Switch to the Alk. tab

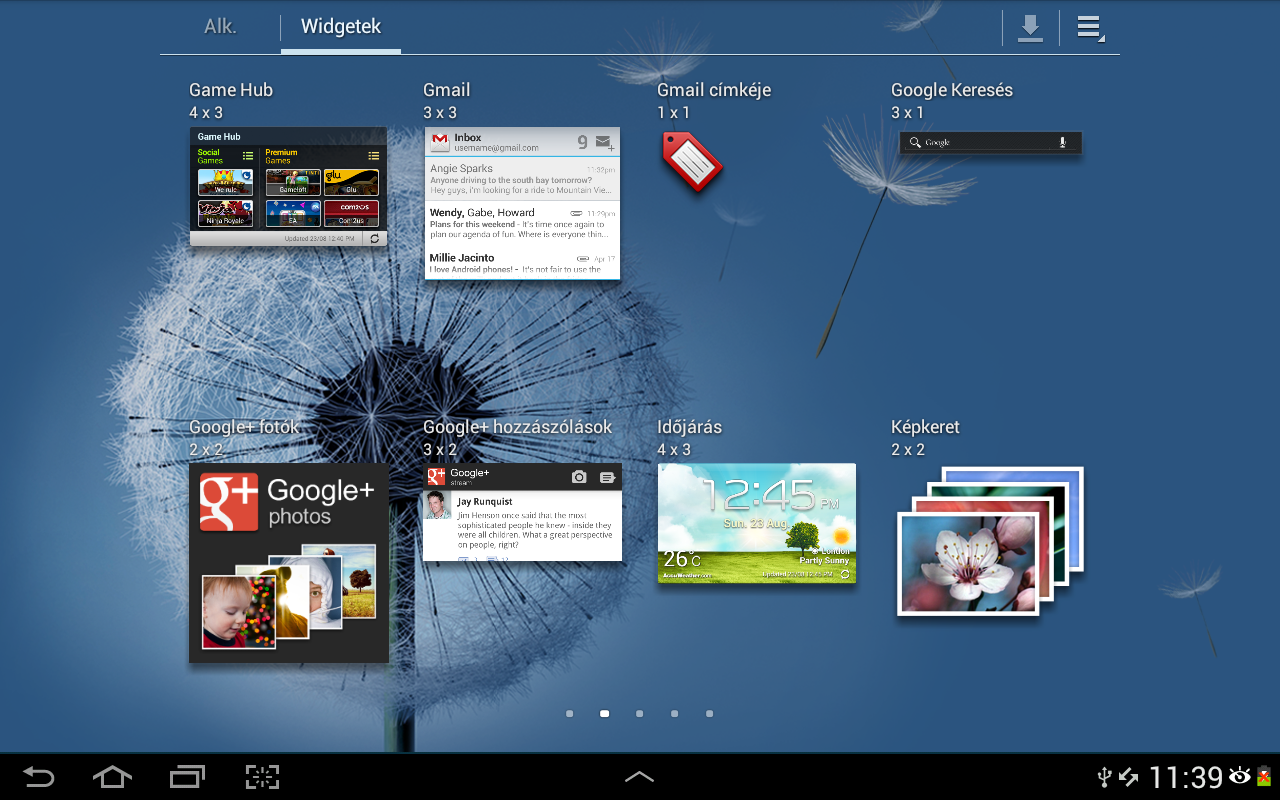220,27
